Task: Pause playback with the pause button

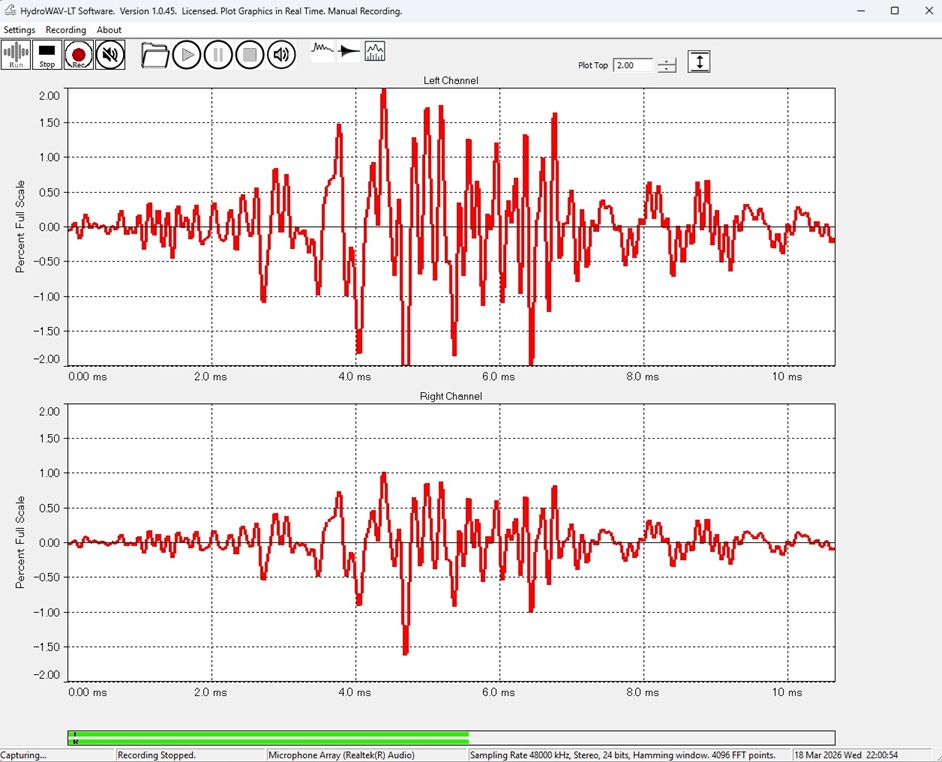Action: click(x=218, y=55)
